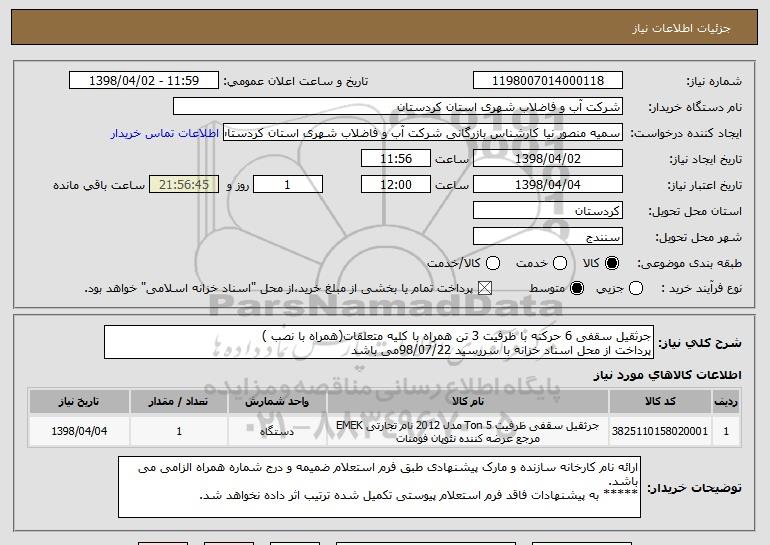
Task: Select the کالا radio button
Action: pos(612,263)
